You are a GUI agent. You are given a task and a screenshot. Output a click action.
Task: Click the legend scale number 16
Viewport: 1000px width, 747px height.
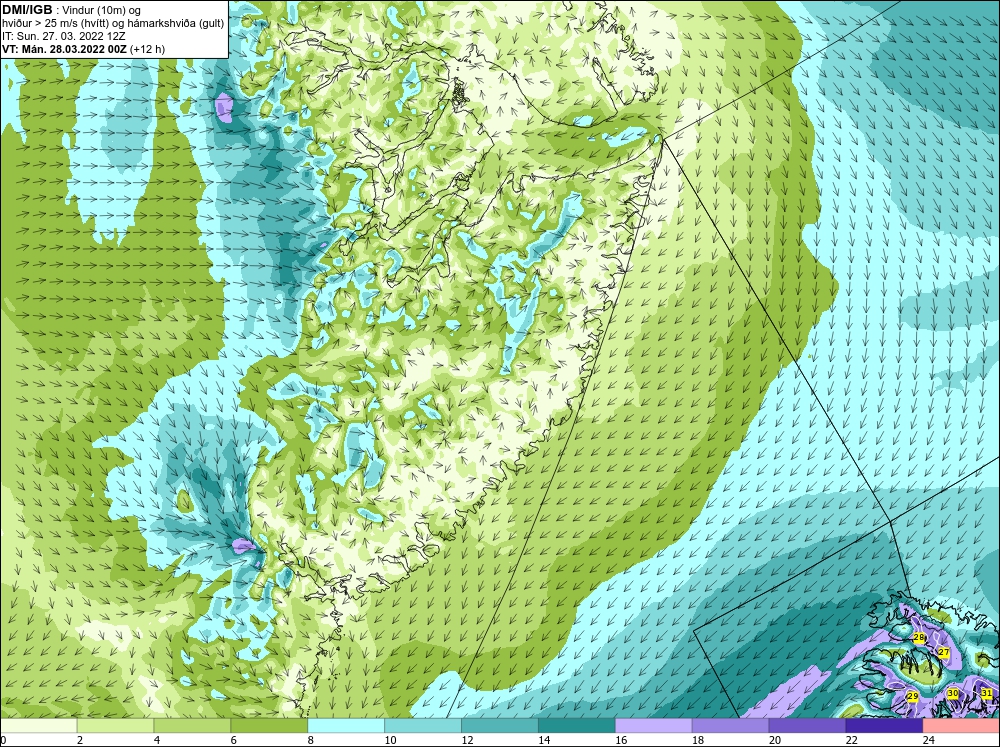621,740
